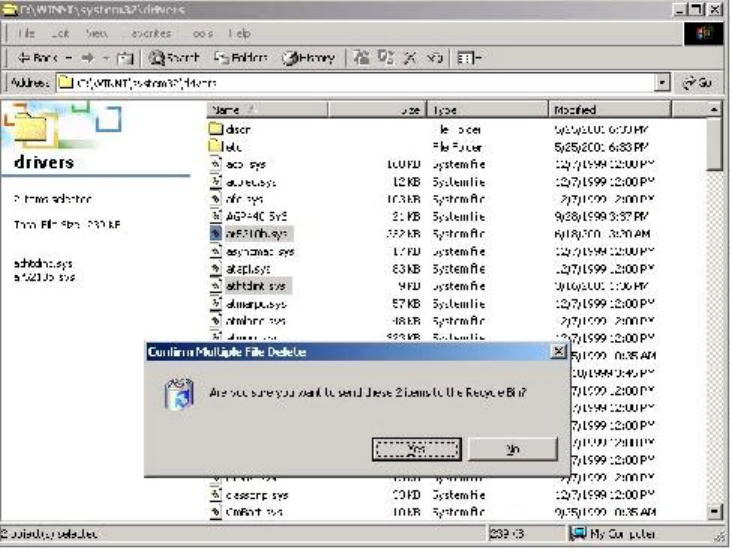Click the Go button beside Address

click(x=697, y=83)
